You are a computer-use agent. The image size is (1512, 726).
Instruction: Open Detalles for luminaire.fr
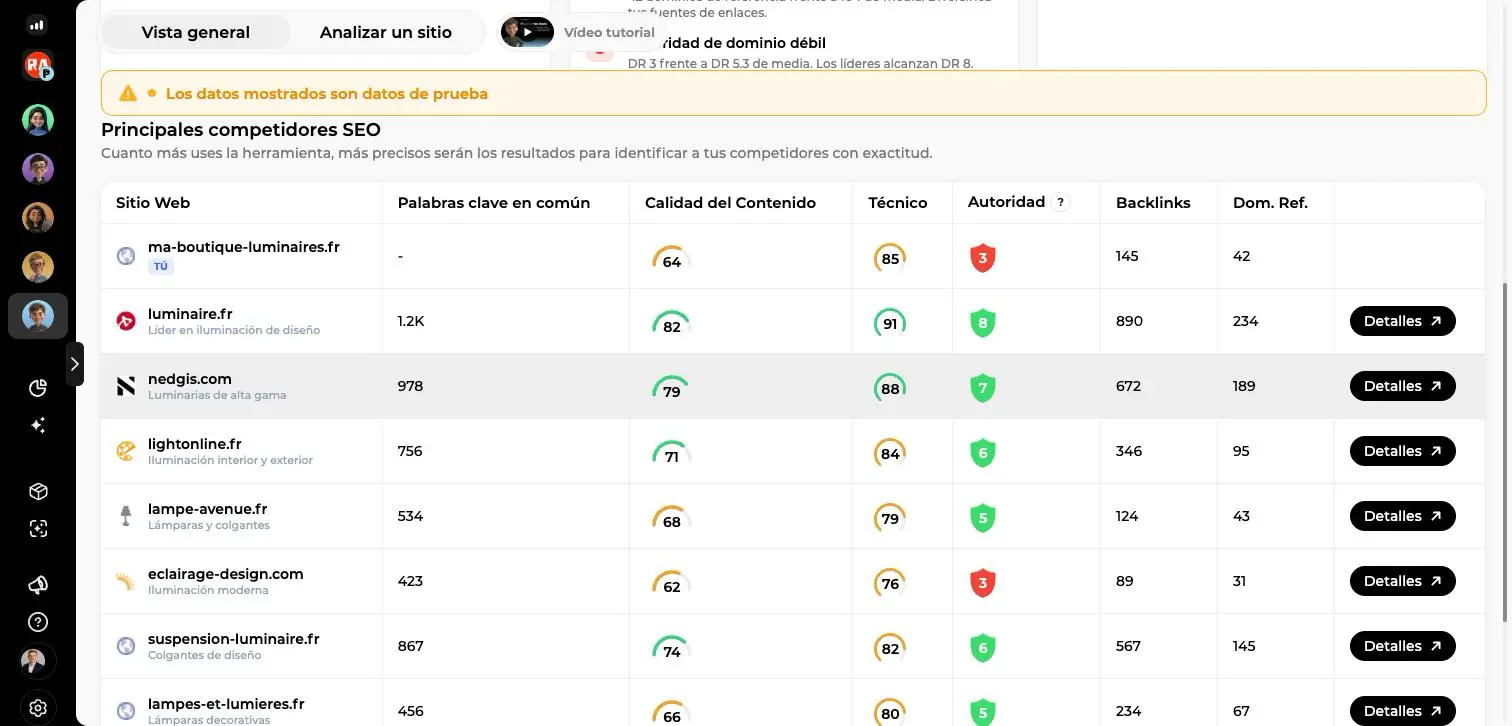pyautogui.click(x=1402, y=321)
